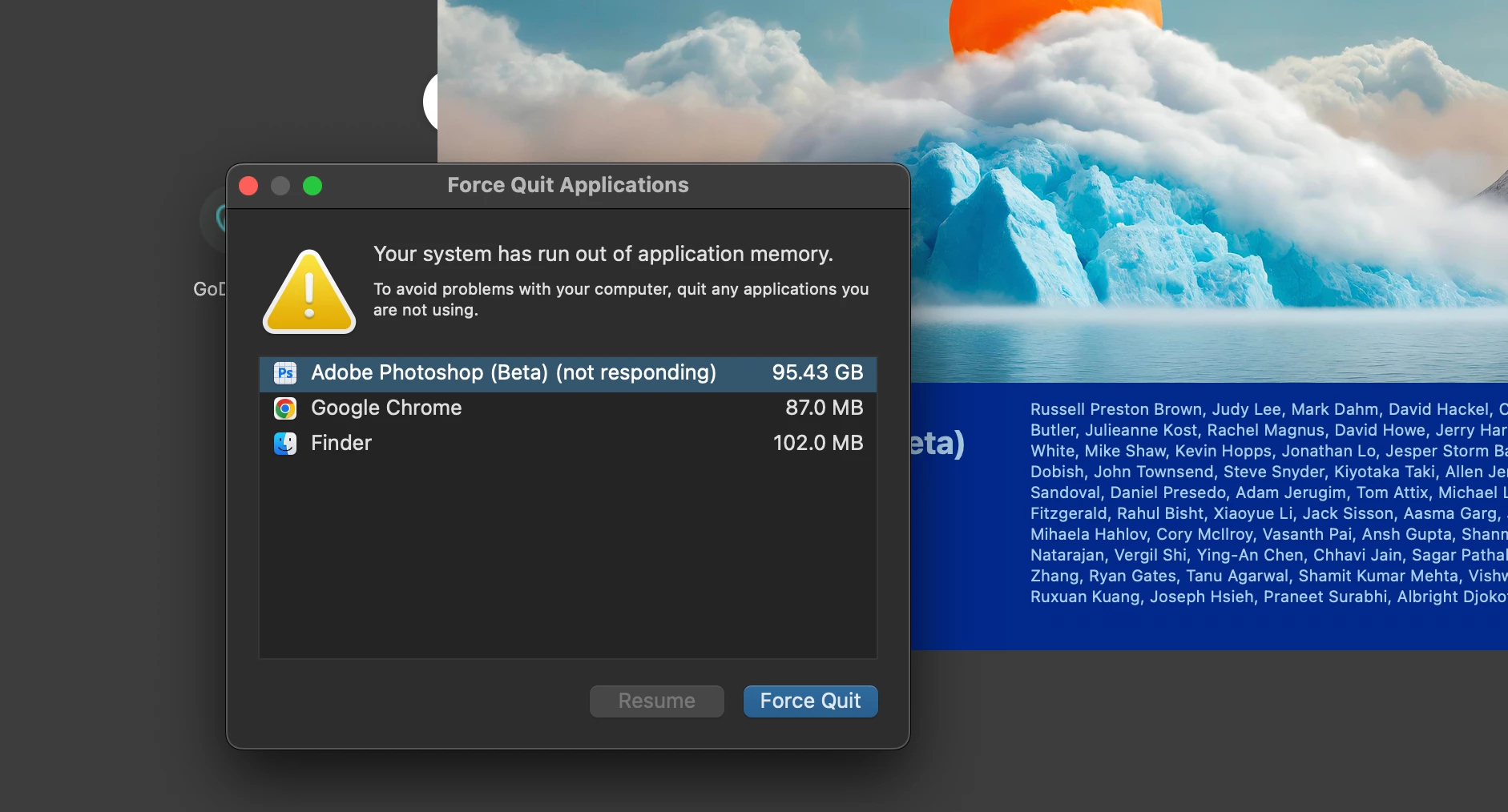Image resolution: width=1508 pixels, height=812 pixels.
Task: Click the Google Chrome app icon
Action: point(285,408)
